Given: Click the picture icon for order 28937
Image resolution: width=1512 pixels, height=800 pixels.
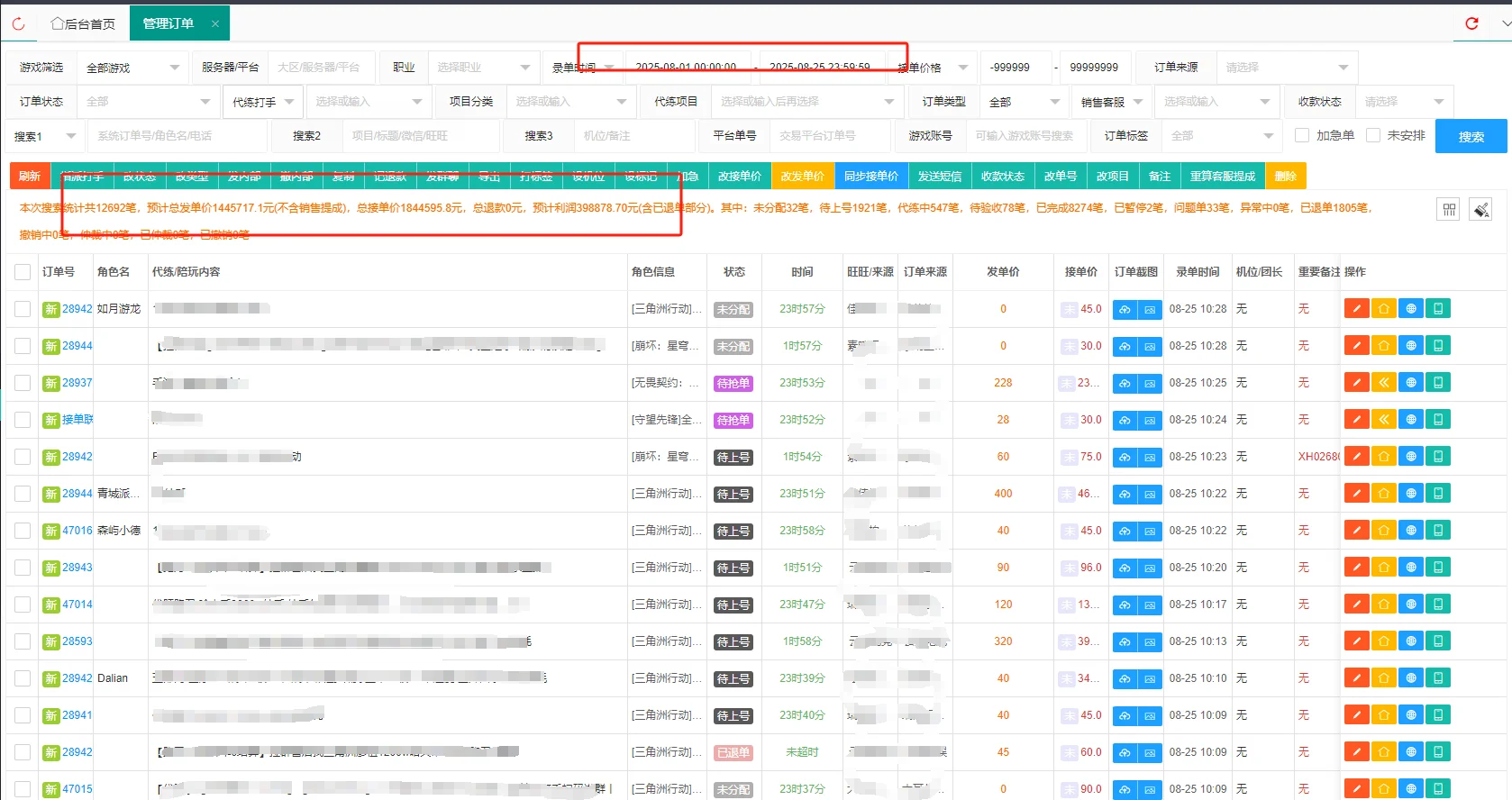Looking at the screenshot, I should (1150, 384).
